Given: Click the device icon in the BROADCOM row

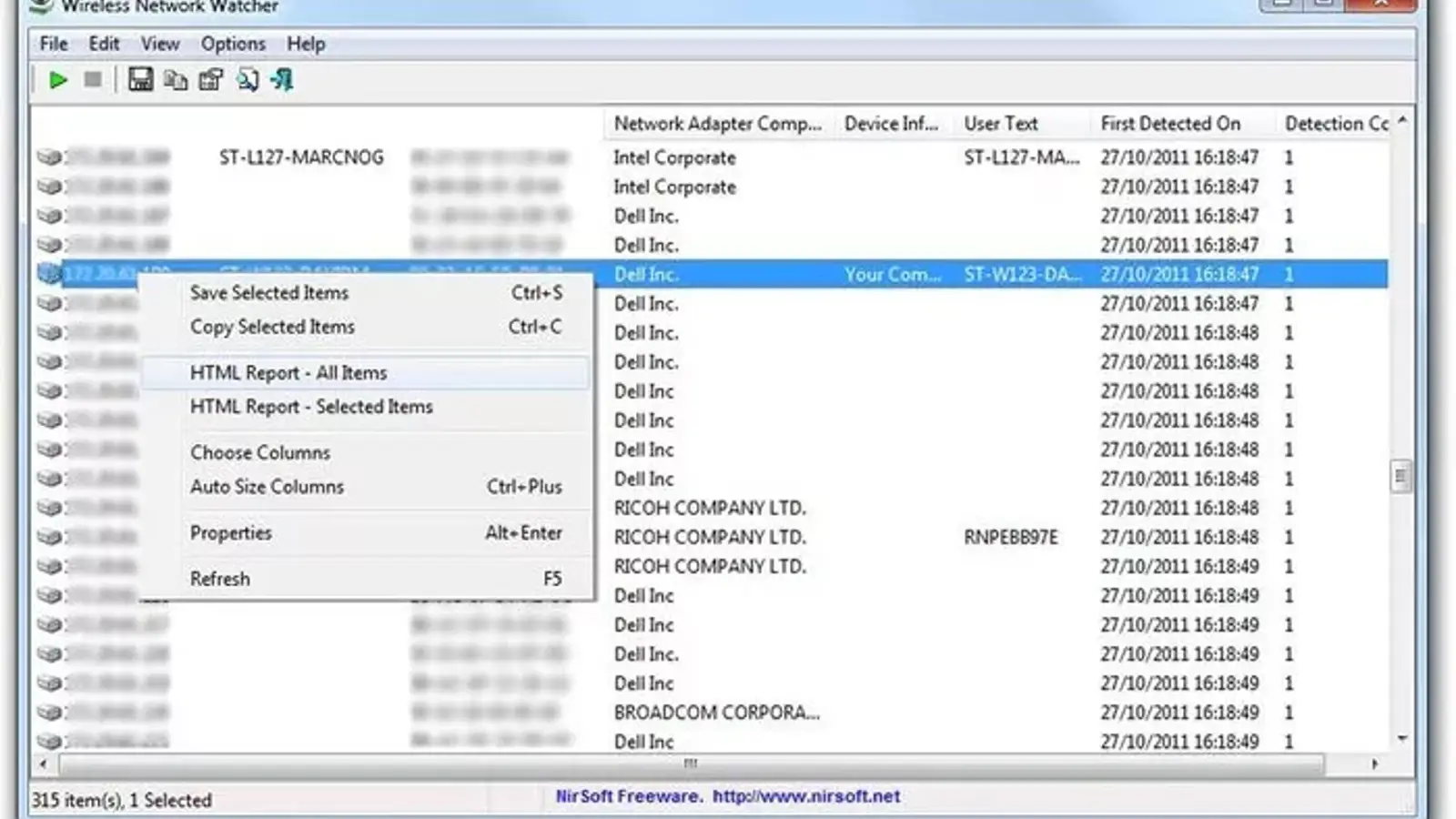Looking at the screenshot, I should click(x=49, y=713).
